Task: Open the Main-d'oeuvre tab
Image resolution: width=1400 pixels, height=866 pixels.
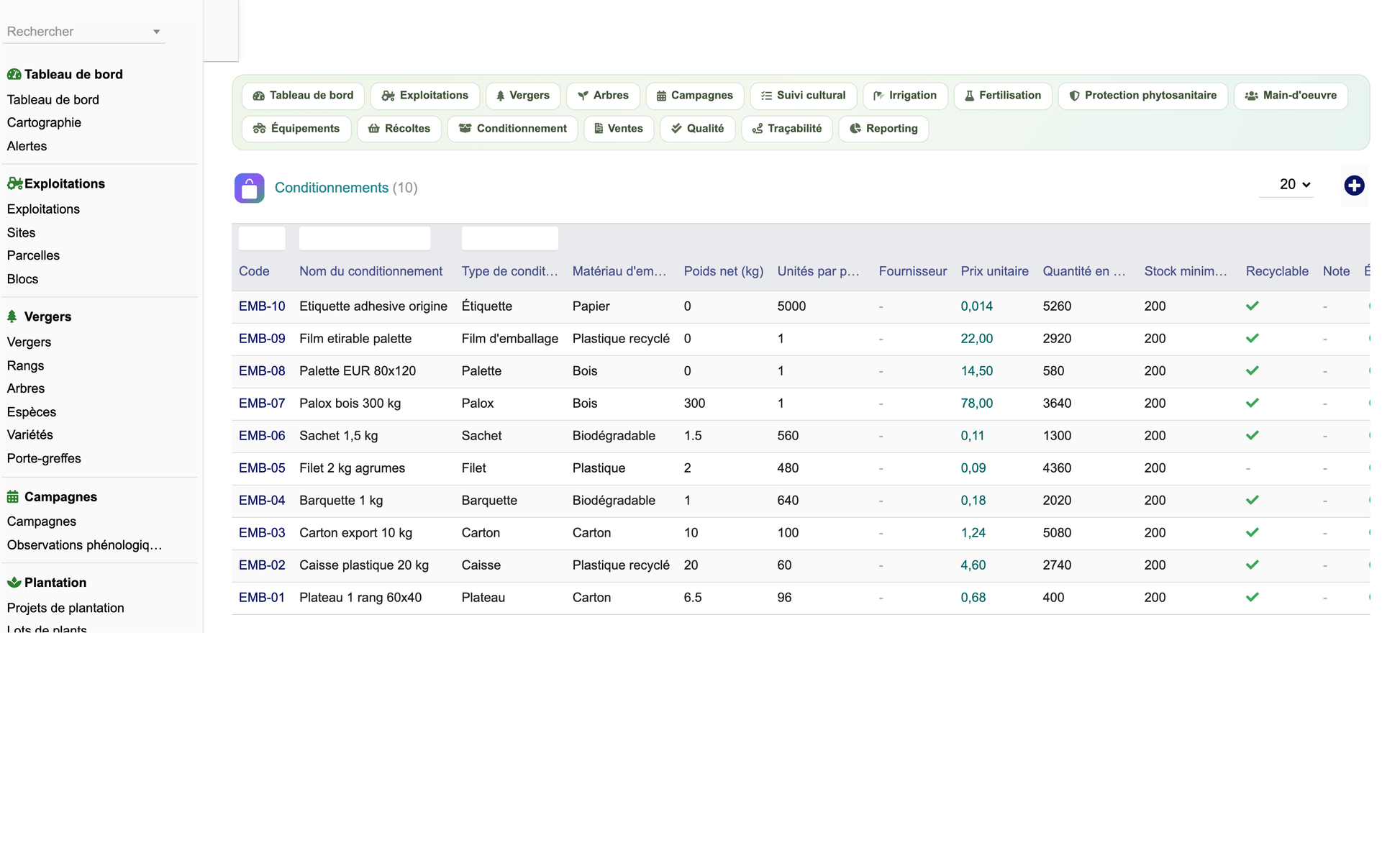Action: coord(1291,96)
